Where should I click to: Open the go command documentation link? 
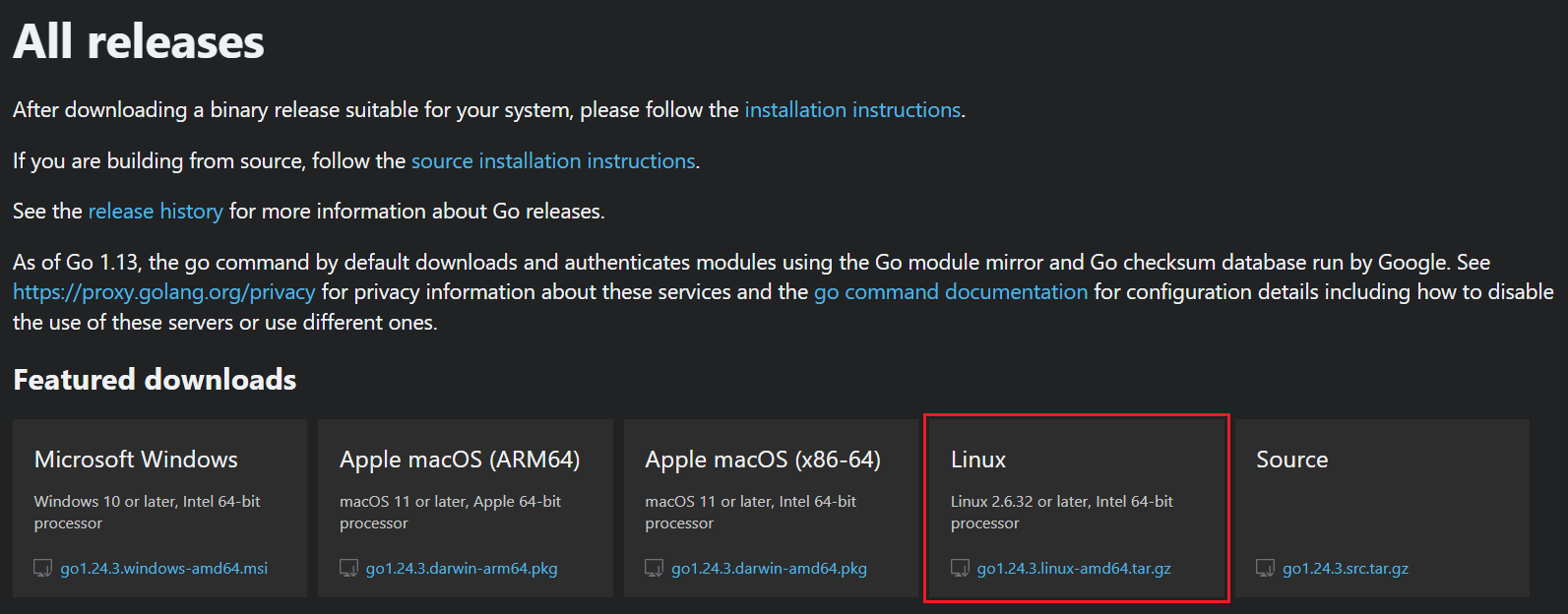pyautogui.click(x=950, y=292)
